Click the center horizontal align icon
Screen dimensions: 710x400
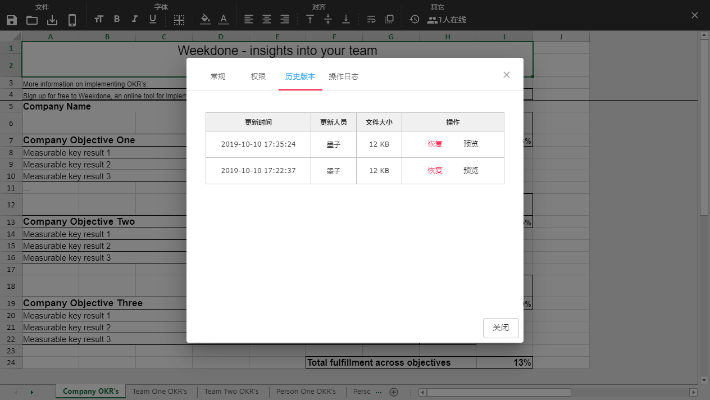266,19
